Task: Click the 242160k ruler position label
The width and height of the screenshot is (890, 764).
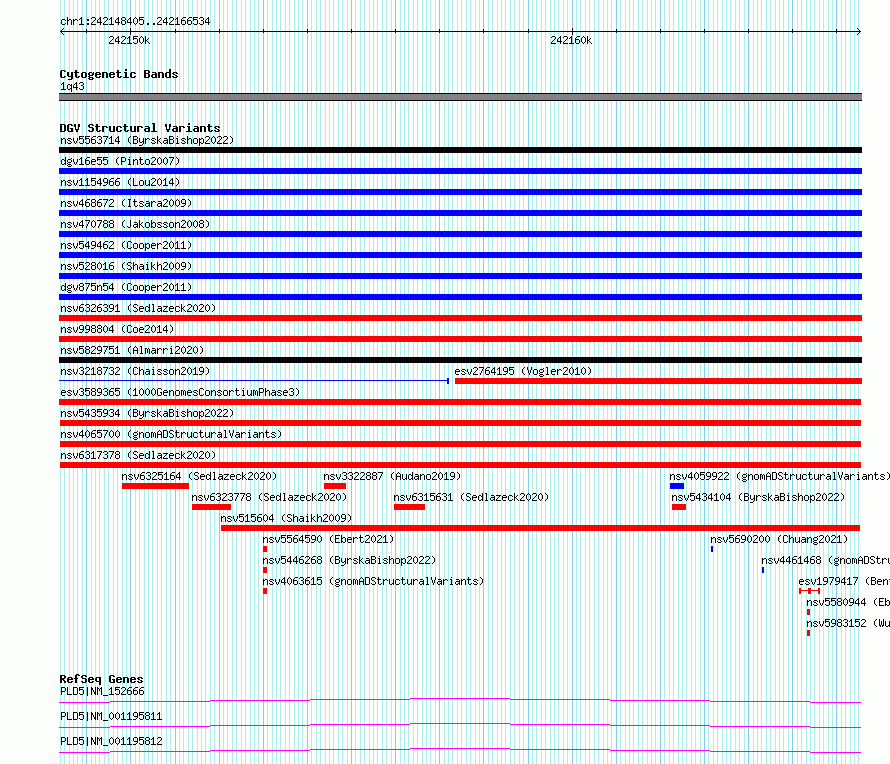Action: (x=571, y=40)
